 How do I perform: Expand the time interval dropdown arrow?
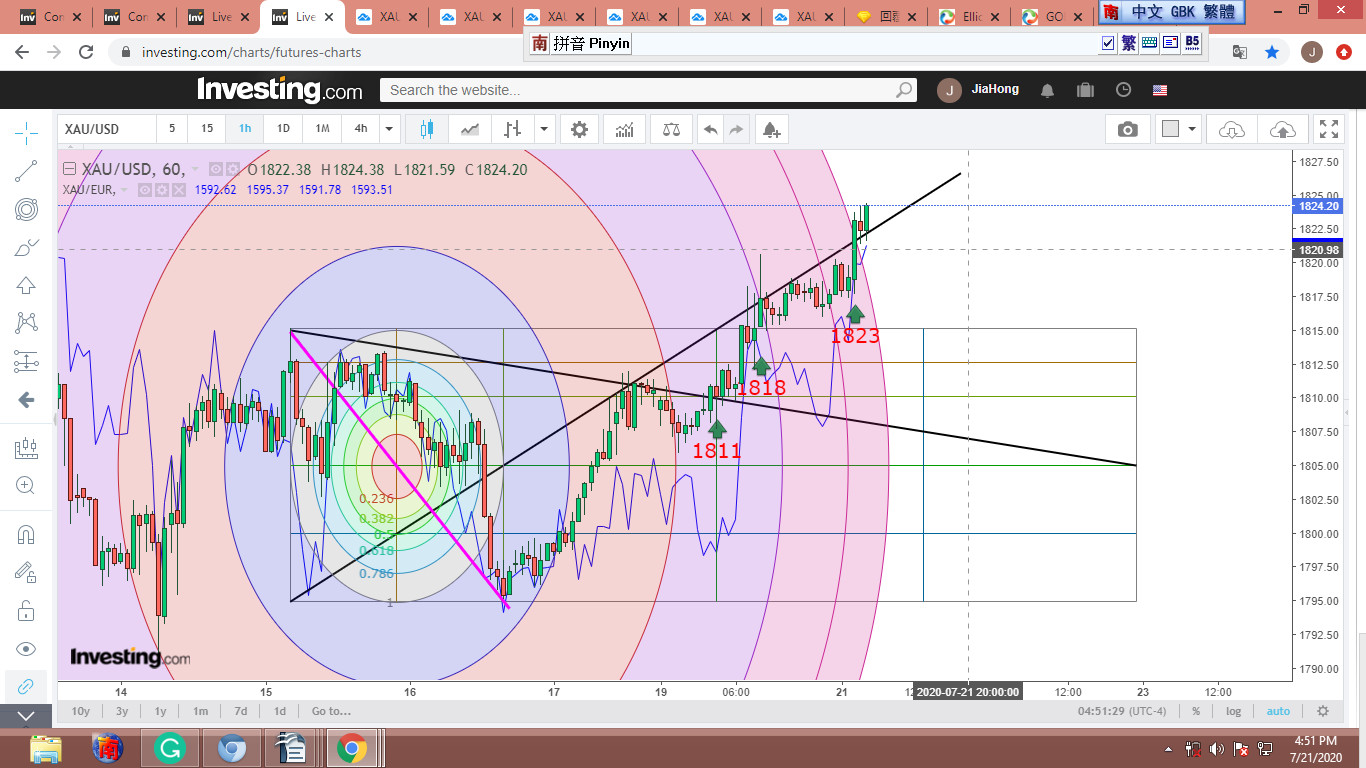(x=389, y=129)
